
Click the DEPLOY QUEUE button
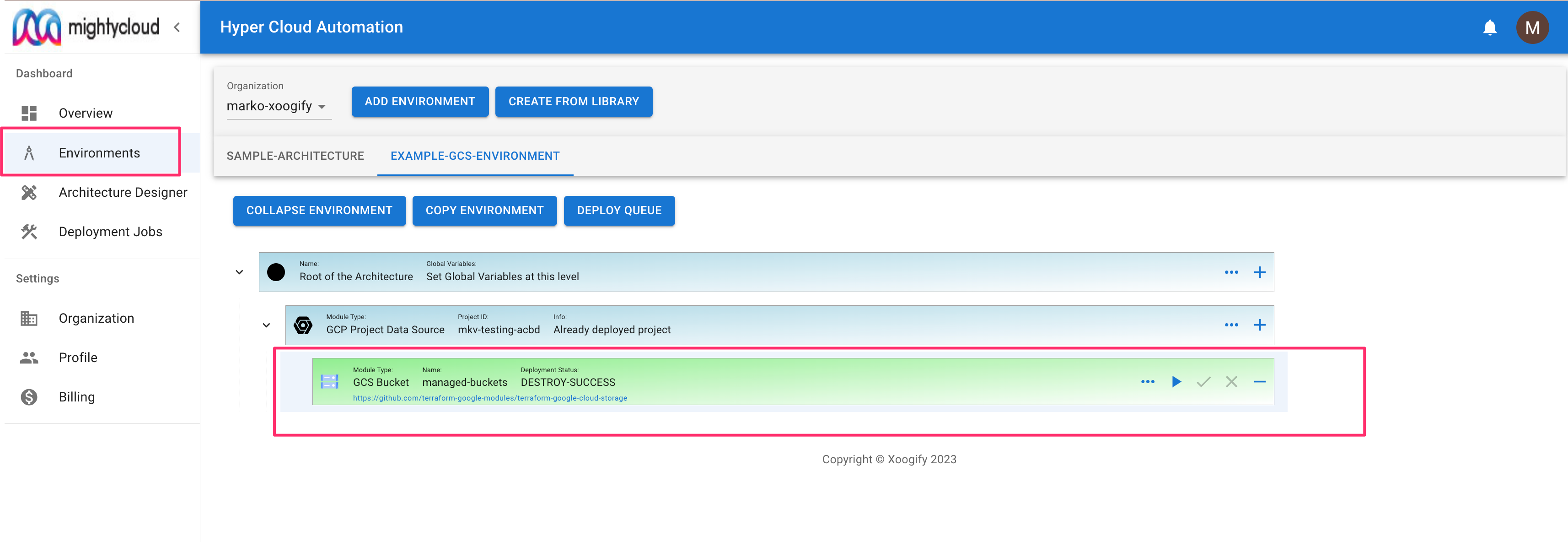[x=618, y=211]
